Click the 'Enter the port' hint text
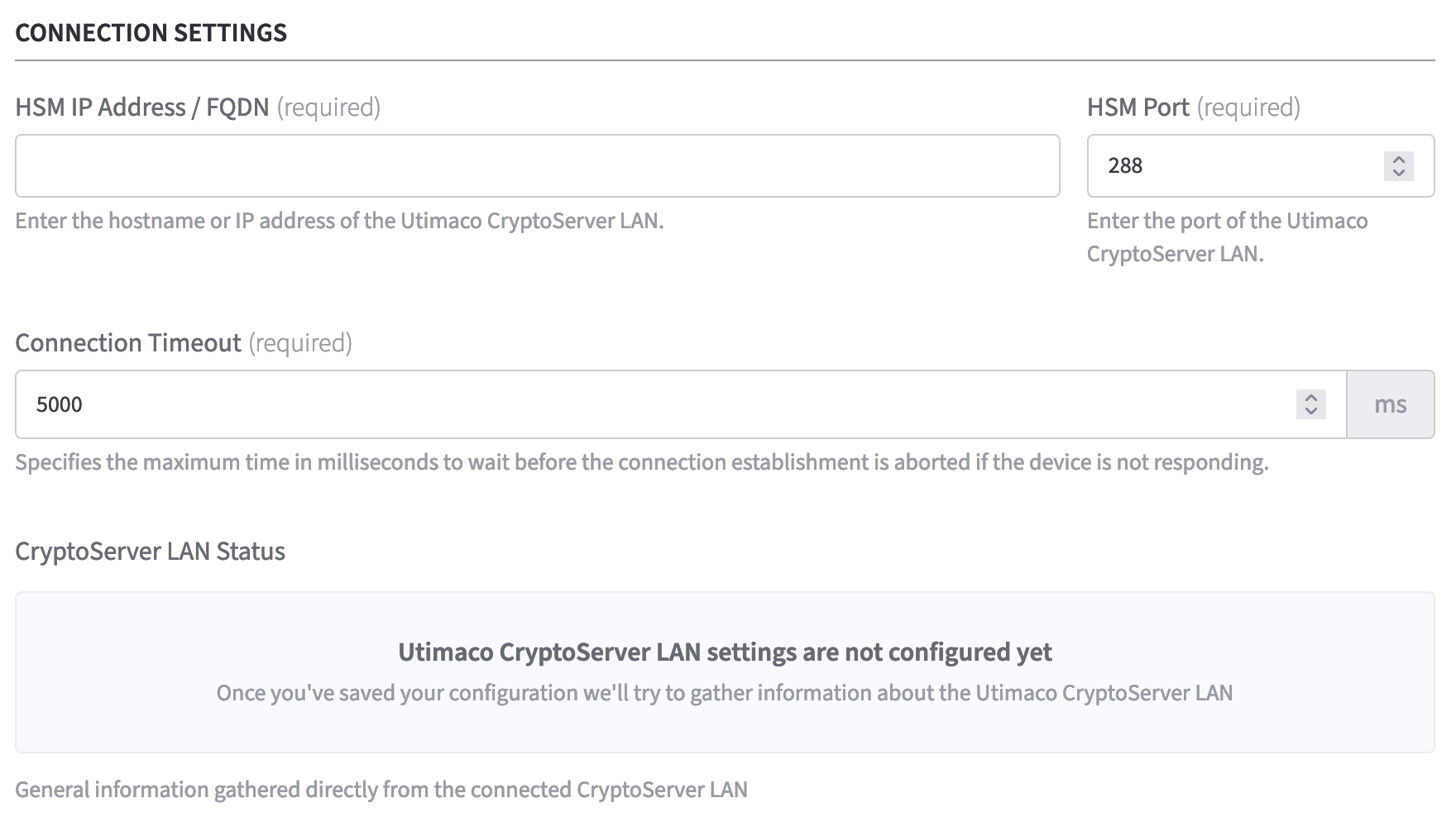The height and width of the screenshot is (817, 1456). (1227, 237)
